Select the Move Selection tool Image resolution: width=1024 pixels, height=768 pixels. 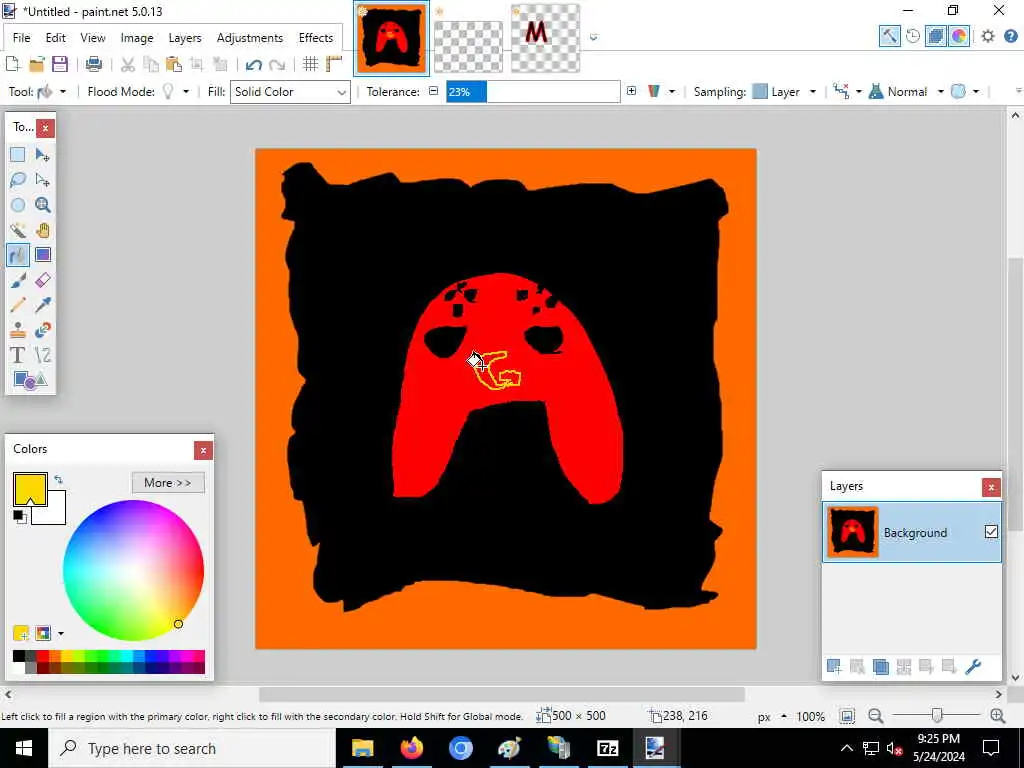(x=42, y=180)
